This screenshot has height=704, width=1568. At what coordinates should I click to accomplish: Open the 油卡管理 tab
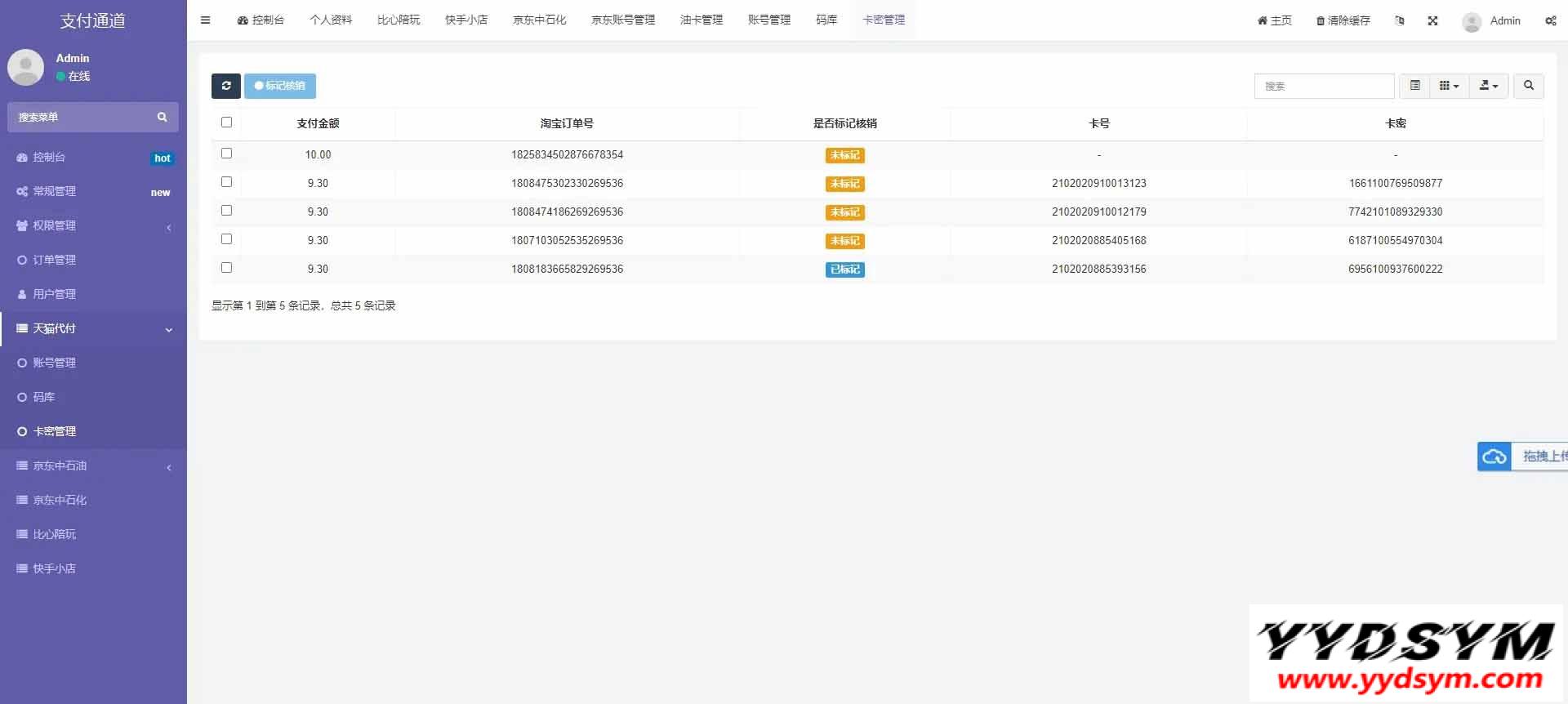click(x=701, y=20)
